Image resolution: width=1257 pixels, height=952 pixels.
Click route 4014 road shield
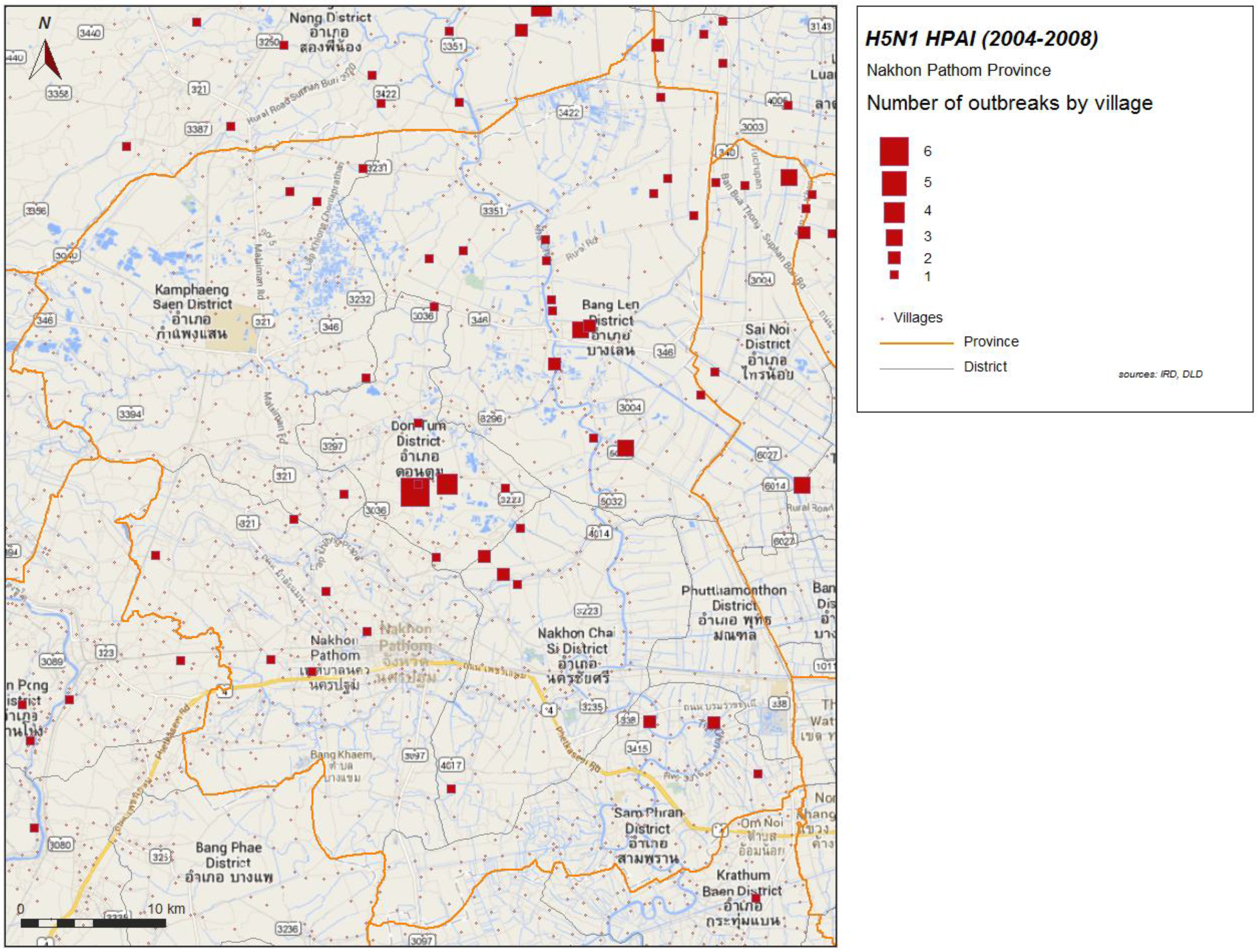pyautogui.click(x=599, y=533)
